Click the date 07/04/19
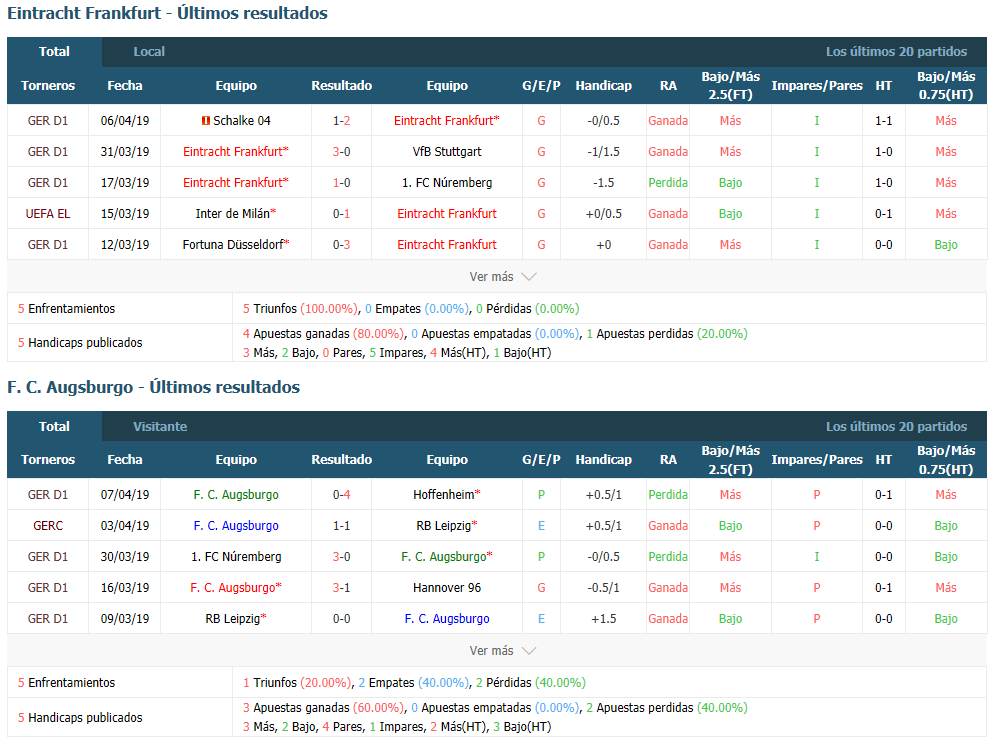995x743 pixels. click(x=125, y=495)
